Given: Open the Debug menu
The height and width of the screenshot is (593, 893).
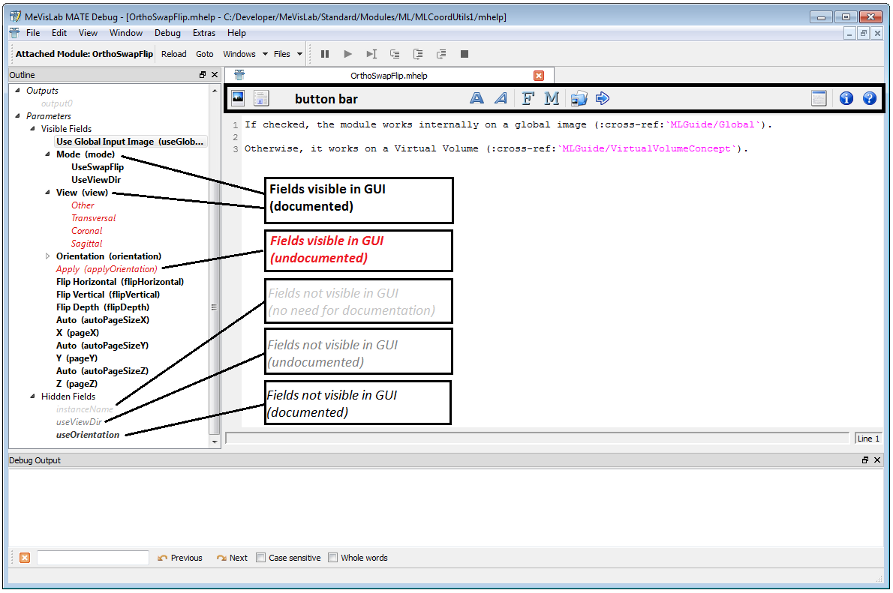Looking at the screenshot, I should click(167, 33).
